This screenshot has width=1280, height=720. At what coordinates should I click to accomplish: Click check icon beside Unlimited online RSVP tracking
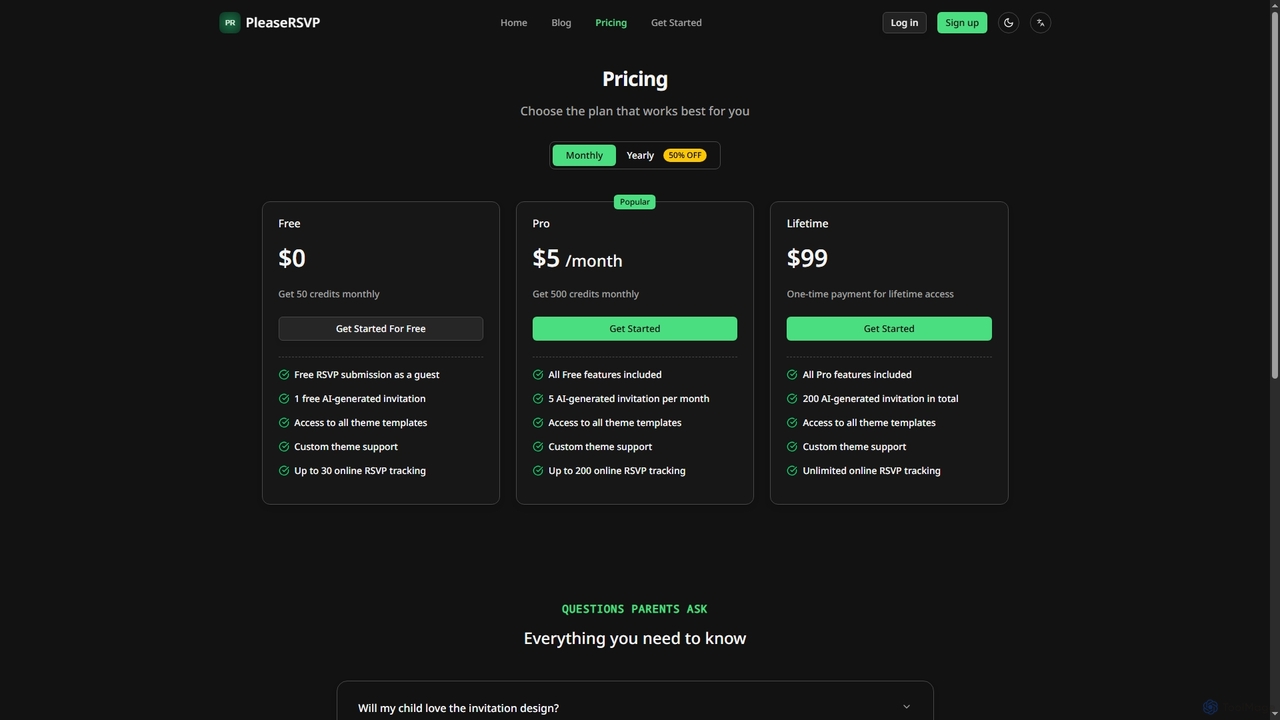(x=792, y=470)
